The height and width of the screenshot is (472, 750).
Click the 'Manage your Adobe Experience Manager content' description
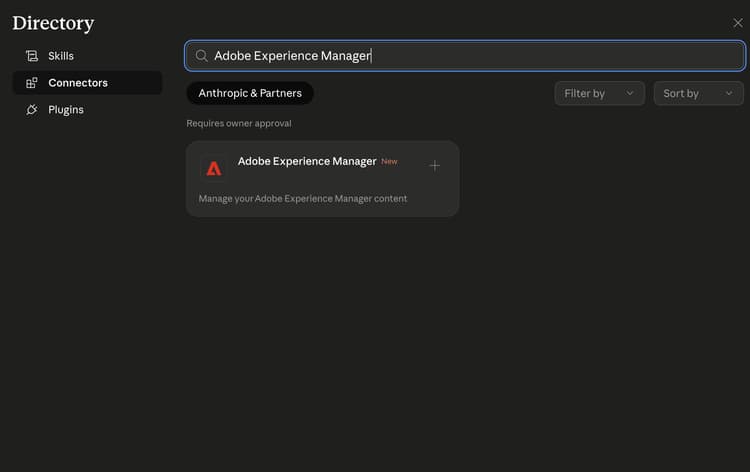tap(303, 198)
